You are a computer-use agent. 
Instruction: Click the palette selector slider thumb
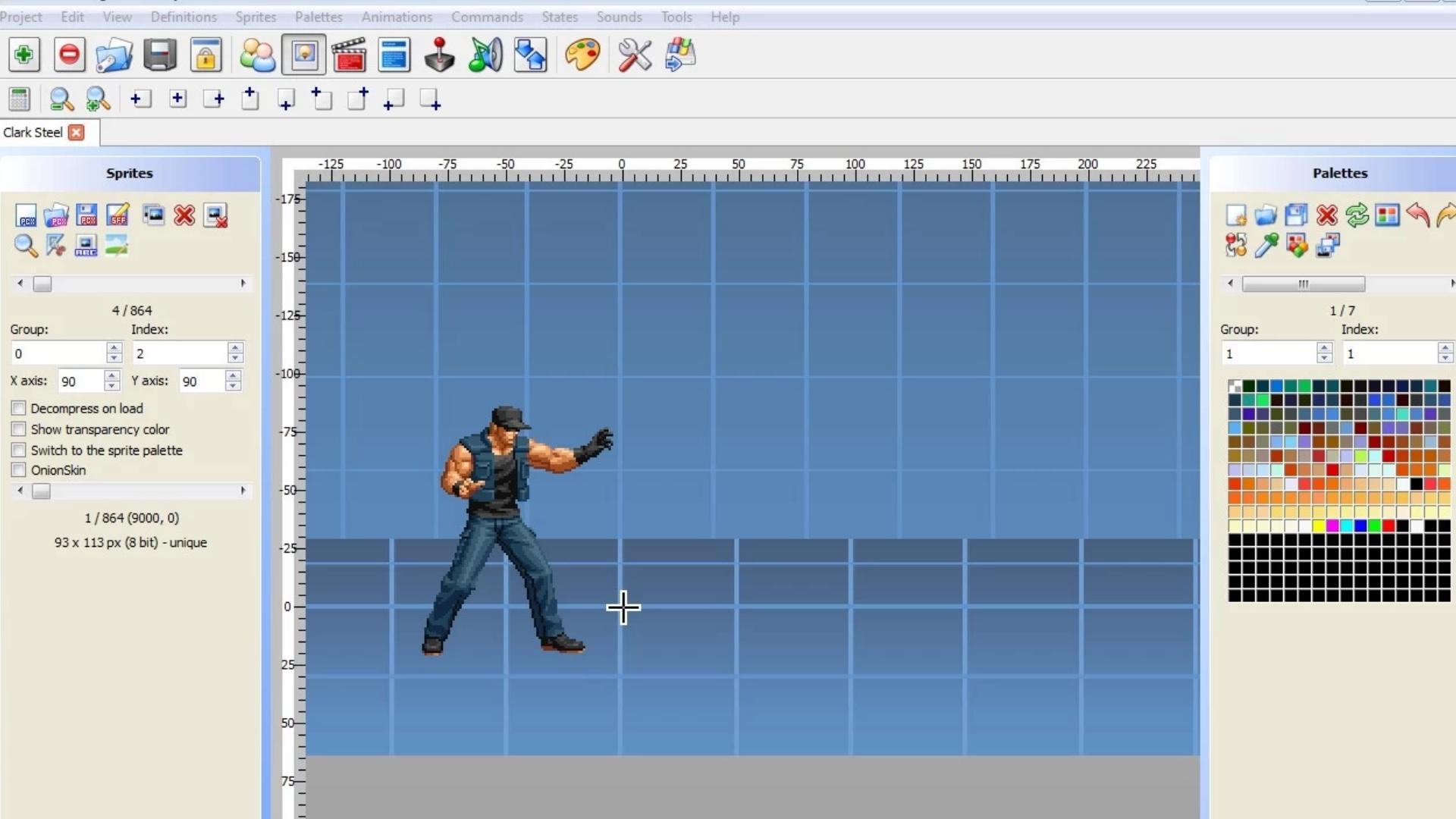coord(1304,284)
